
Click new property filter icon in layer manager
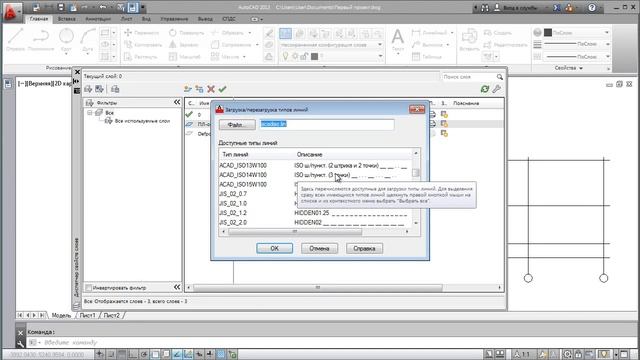88,89
